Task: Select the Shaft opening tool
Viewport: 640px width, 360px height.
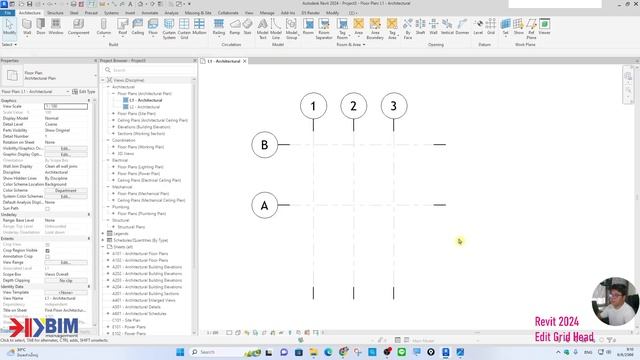Action: 420,27
